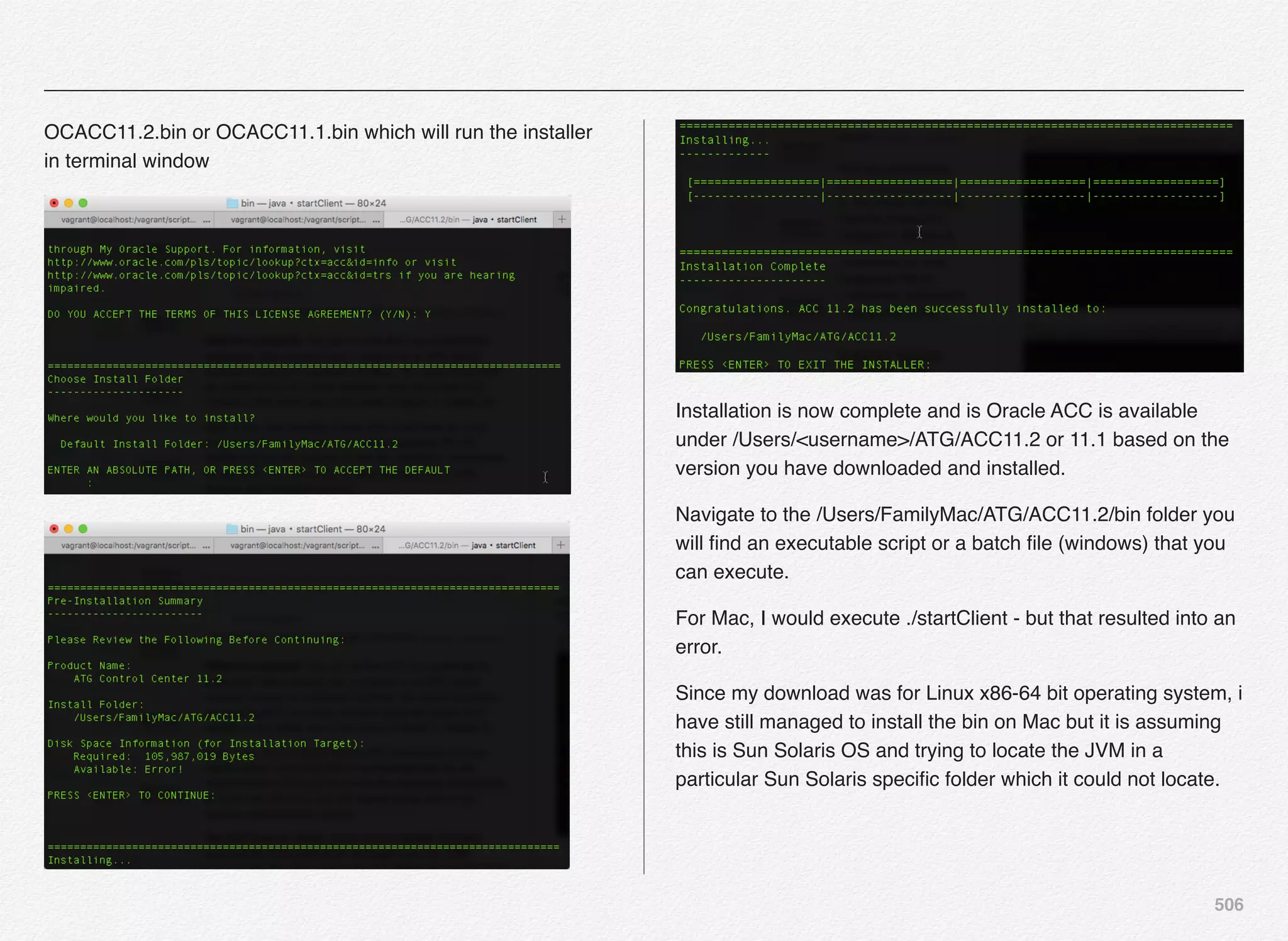The height and width of the screenshot is (941, 1288).
Task: Switch to the java startClient tab in lower terminal
Action: coord(467,545)
